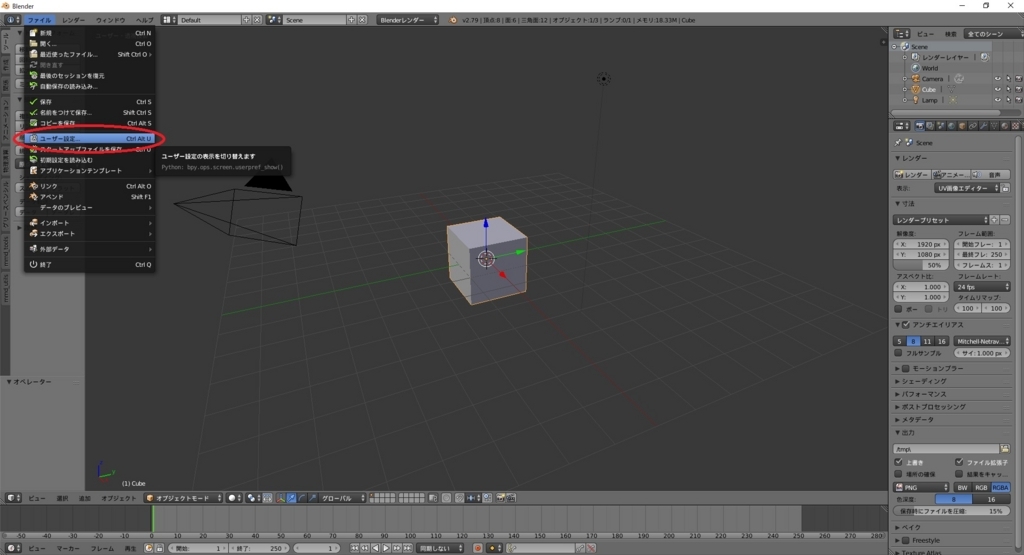The image size is (1024, 555).
Task: Choose 新規 (New) from the File menu
Action: pyautogui.click(x=89, y=33)
